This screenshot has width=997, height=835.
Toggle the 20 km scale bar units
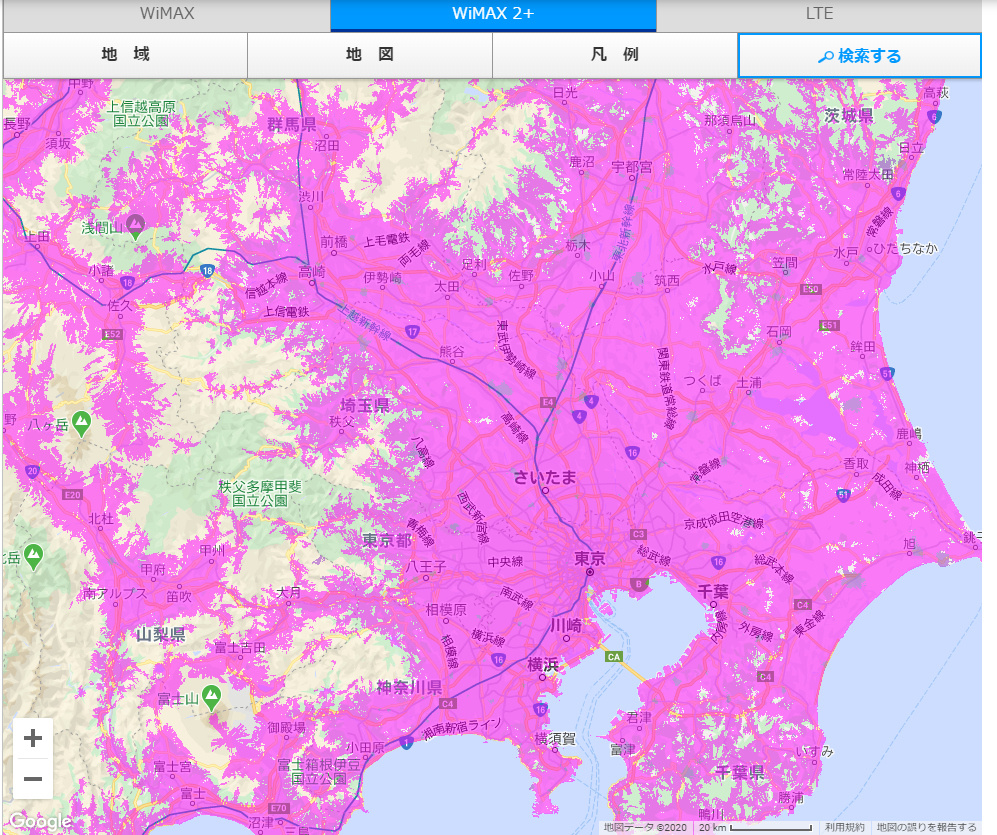click(x=755, y=827)
